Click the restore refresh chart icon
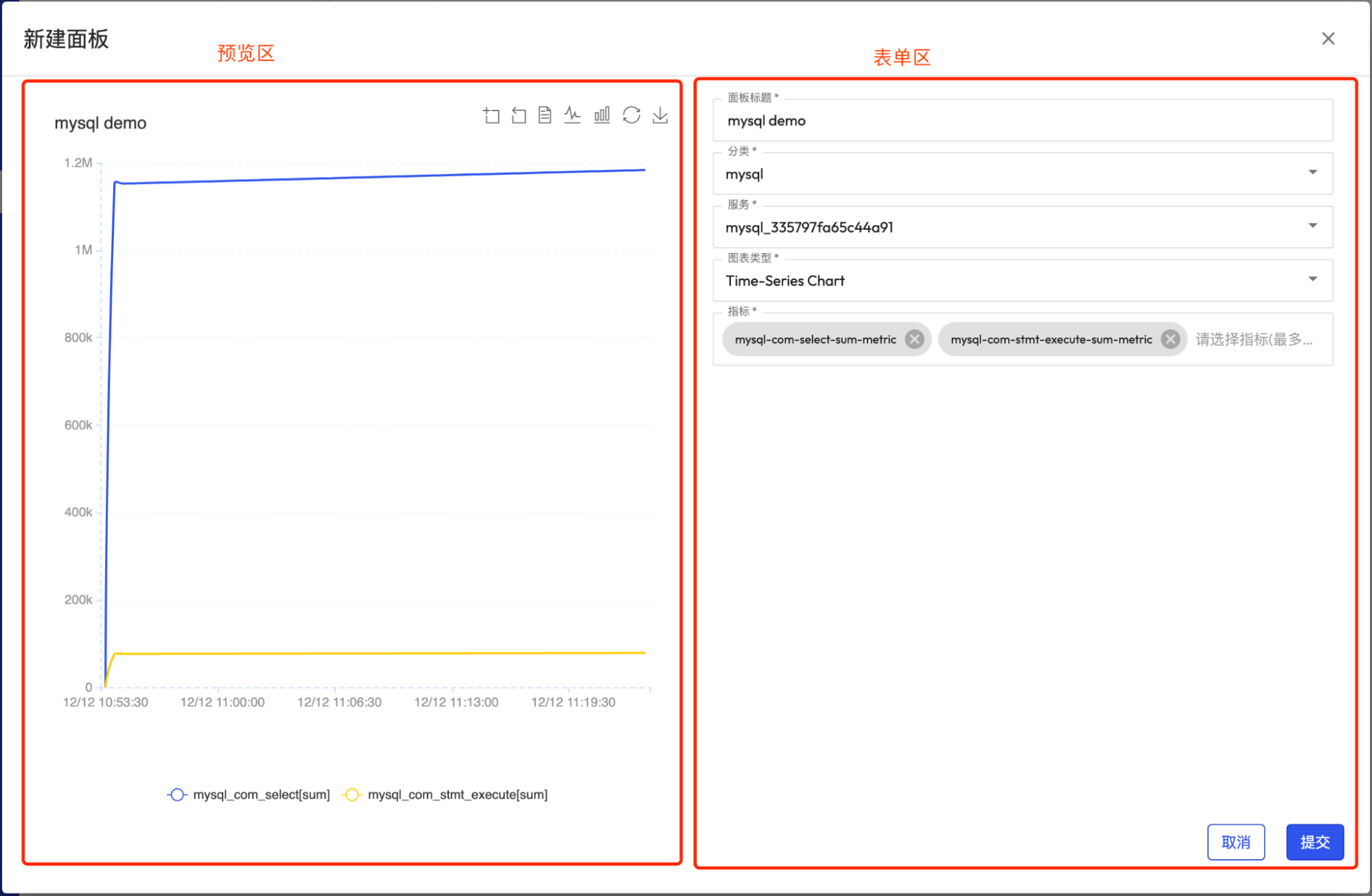Screen dimensions: 1372x896 (x=631, y=115)
